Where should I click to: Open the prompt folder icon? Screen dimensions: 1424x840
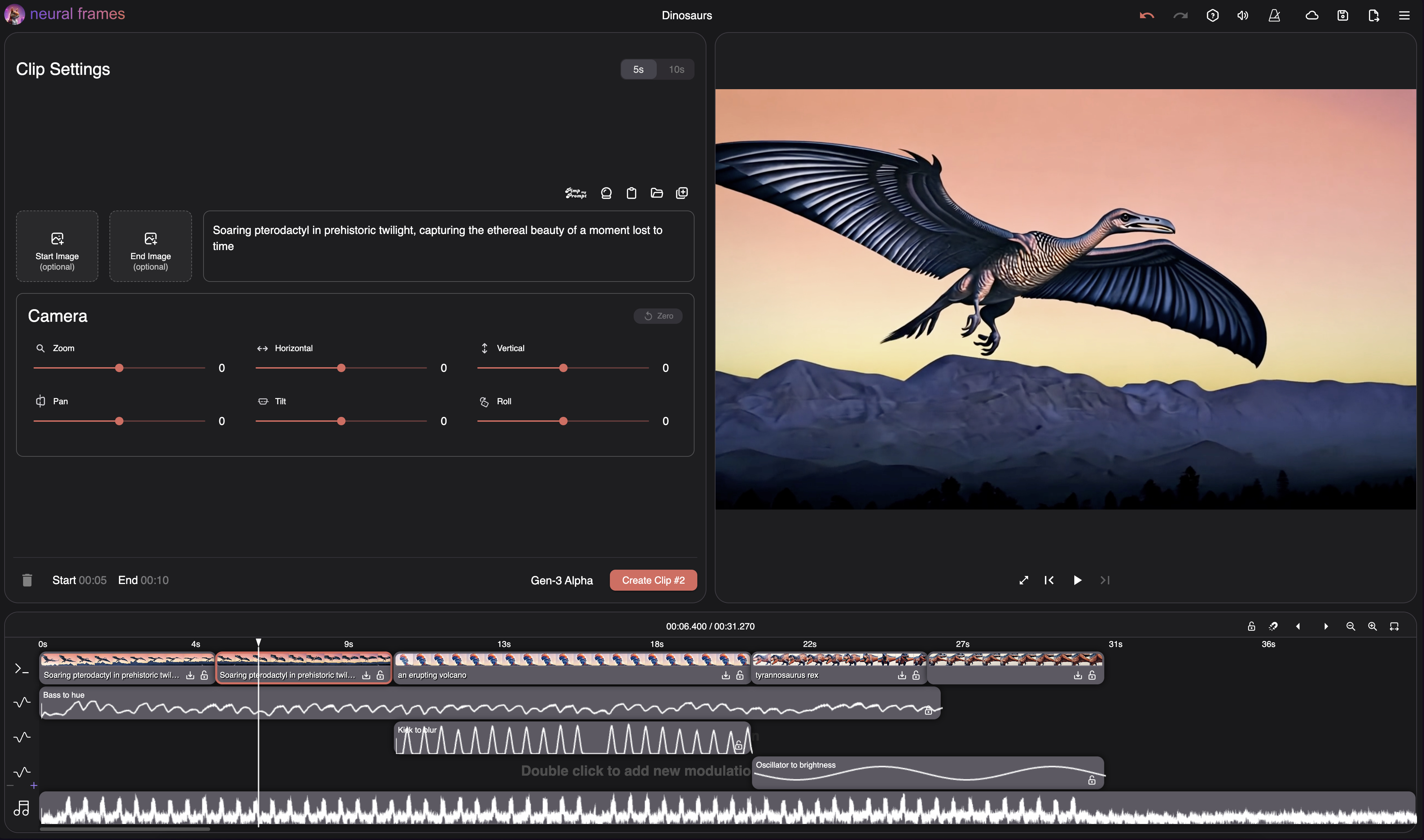pos(656,193)
